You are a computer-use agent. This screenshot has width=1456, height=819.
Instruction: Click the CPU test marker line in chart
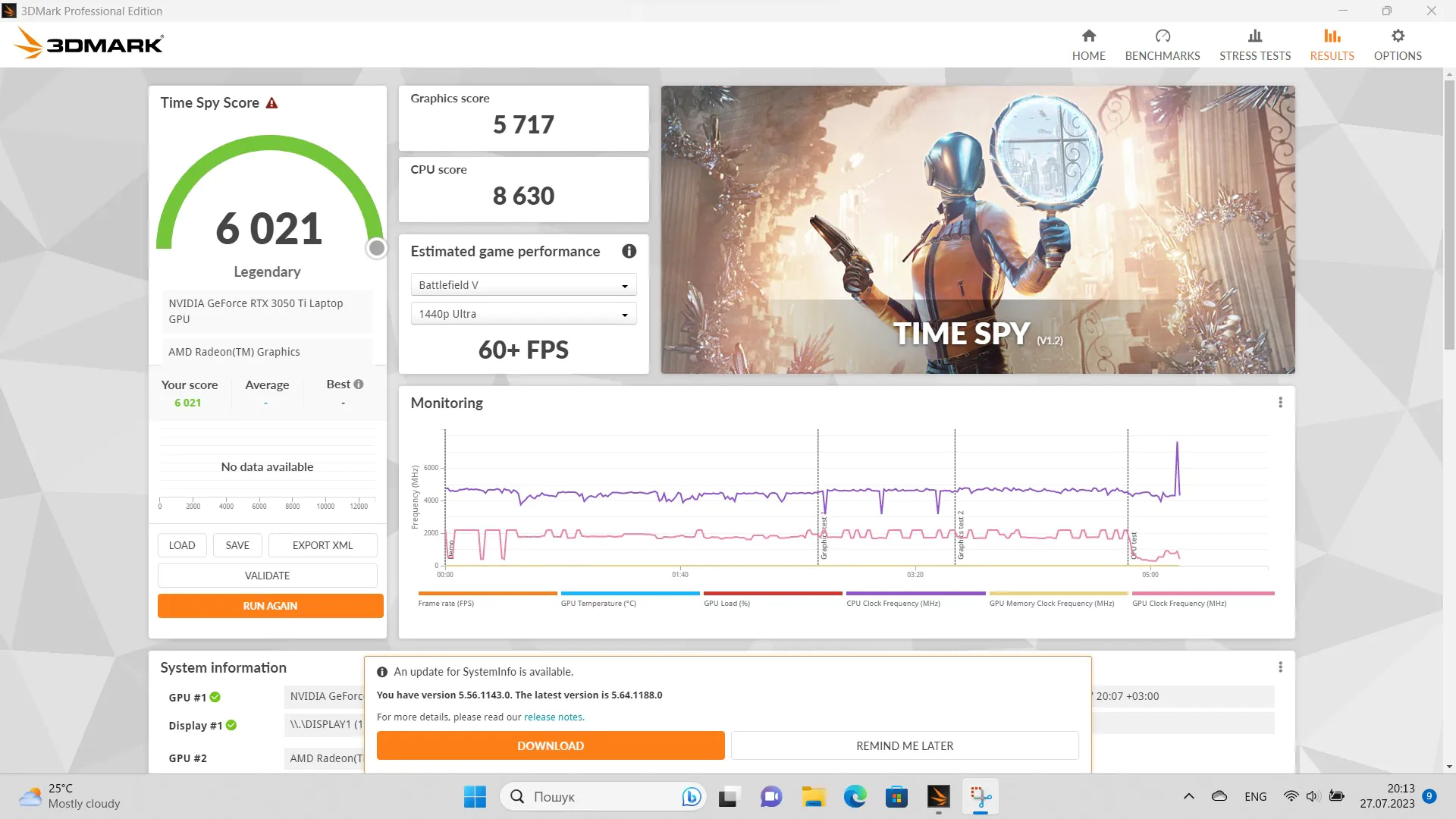coord(1128,497)
